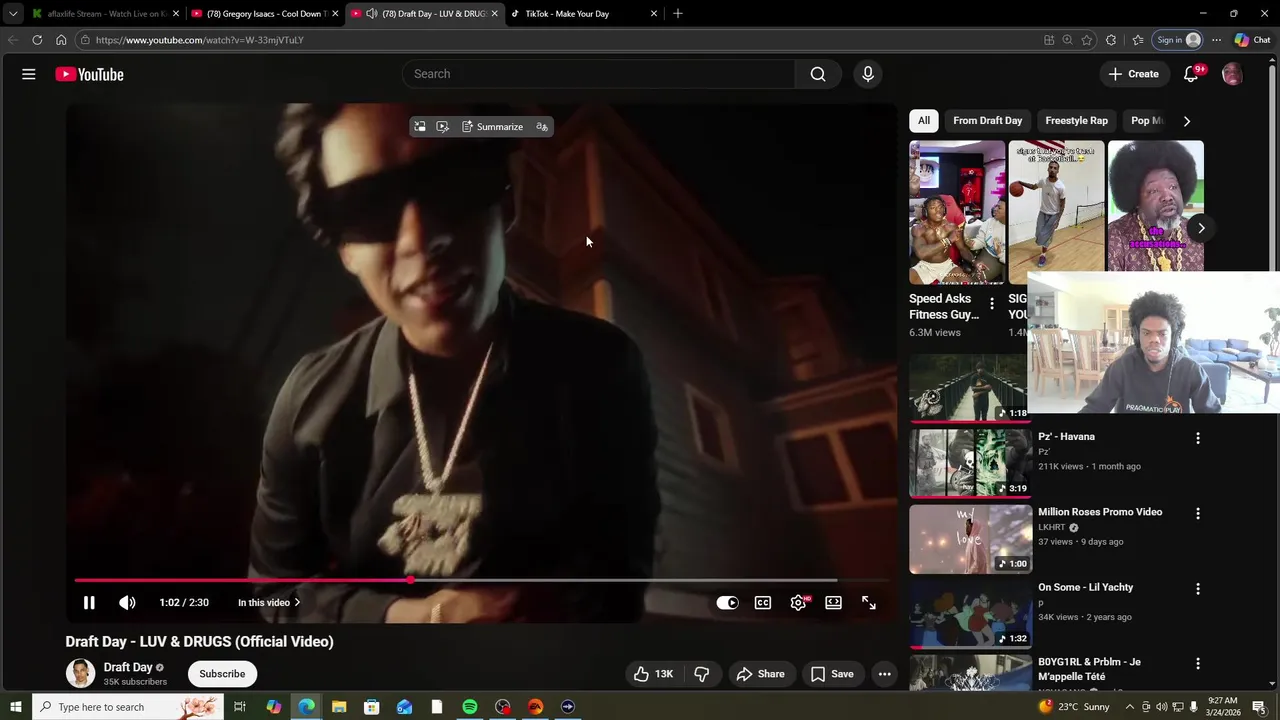Open the player settings gear

[x=798, y=603]
